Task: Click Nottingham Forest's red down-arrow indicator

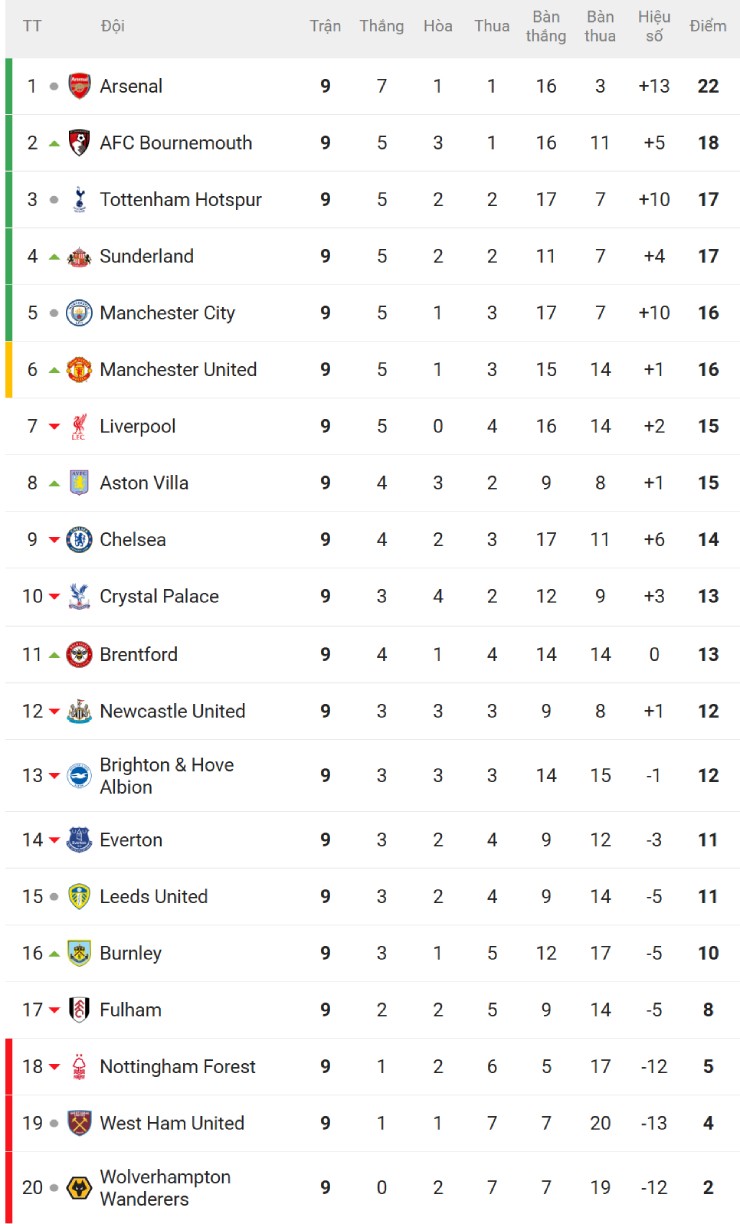Action: [54, 1067]
